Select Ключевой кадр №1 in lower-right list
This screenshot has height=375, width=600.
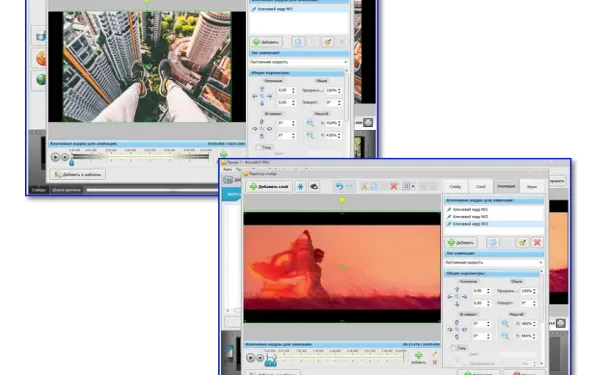coord(494,210)
